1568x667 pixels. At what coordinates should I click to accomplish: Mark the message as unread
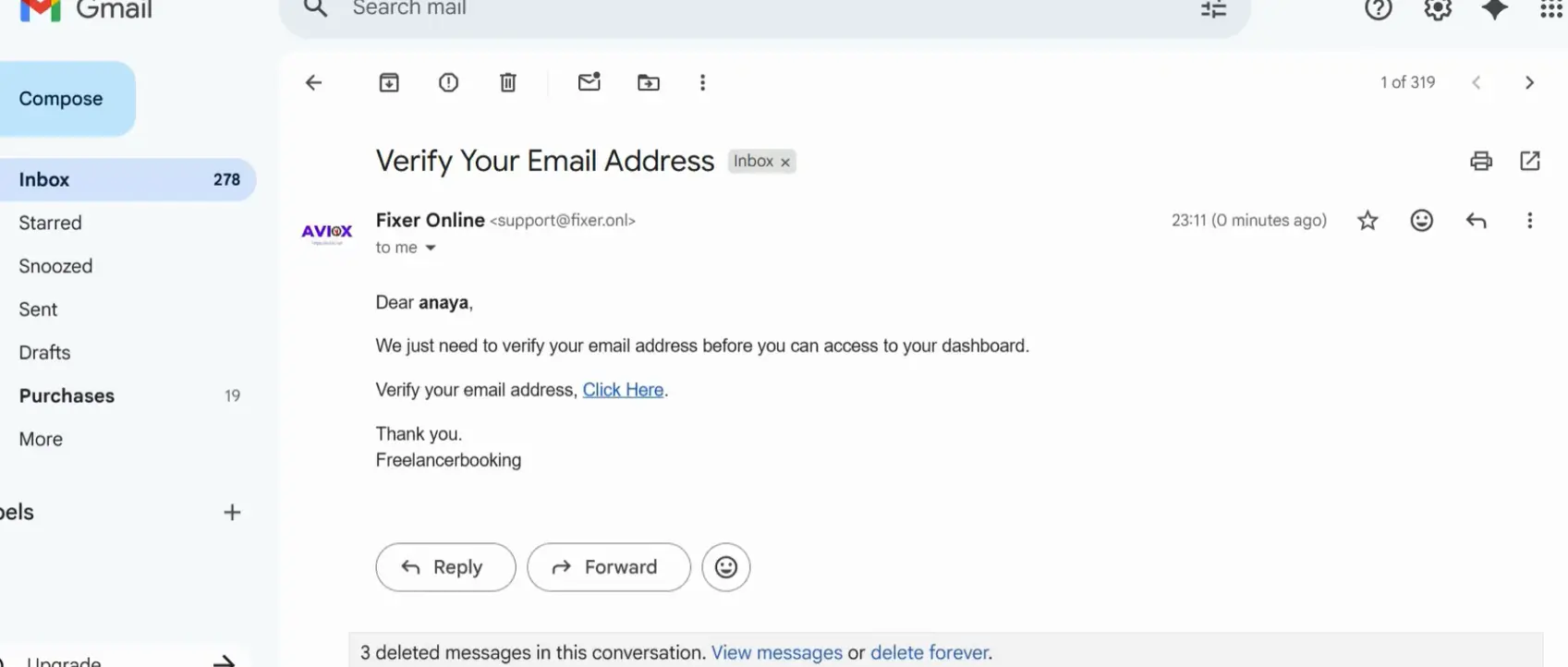coord(589,82)
